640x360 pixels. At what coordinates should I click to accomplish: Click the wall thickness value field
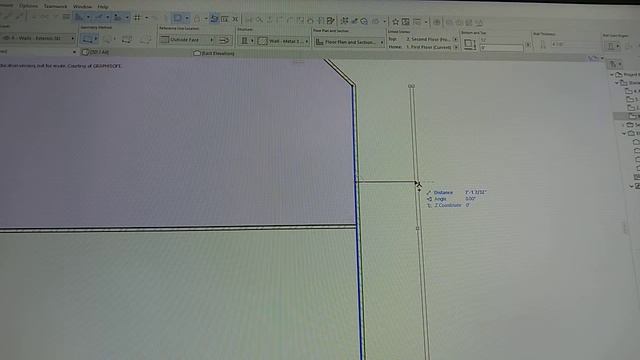(x=575, y=44)
